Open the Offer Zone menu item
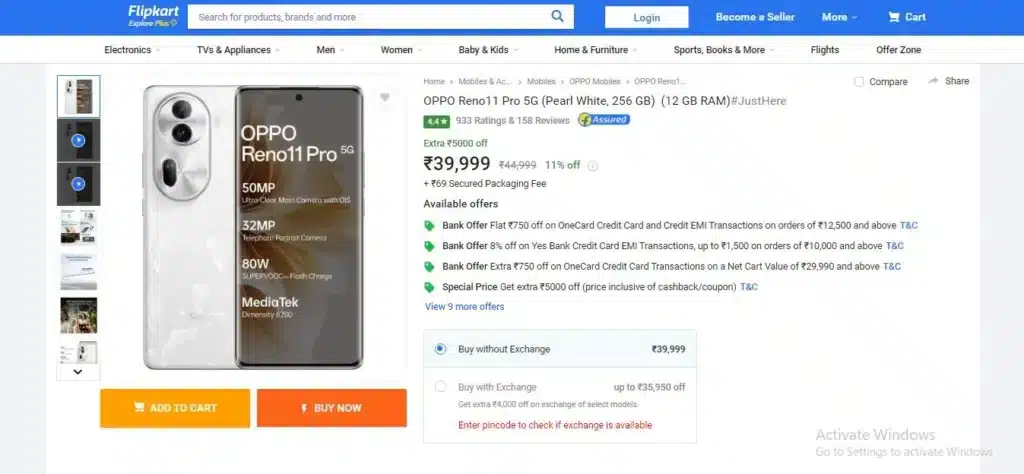This screenshot has height=474, width=1024. tap(898, 50)
